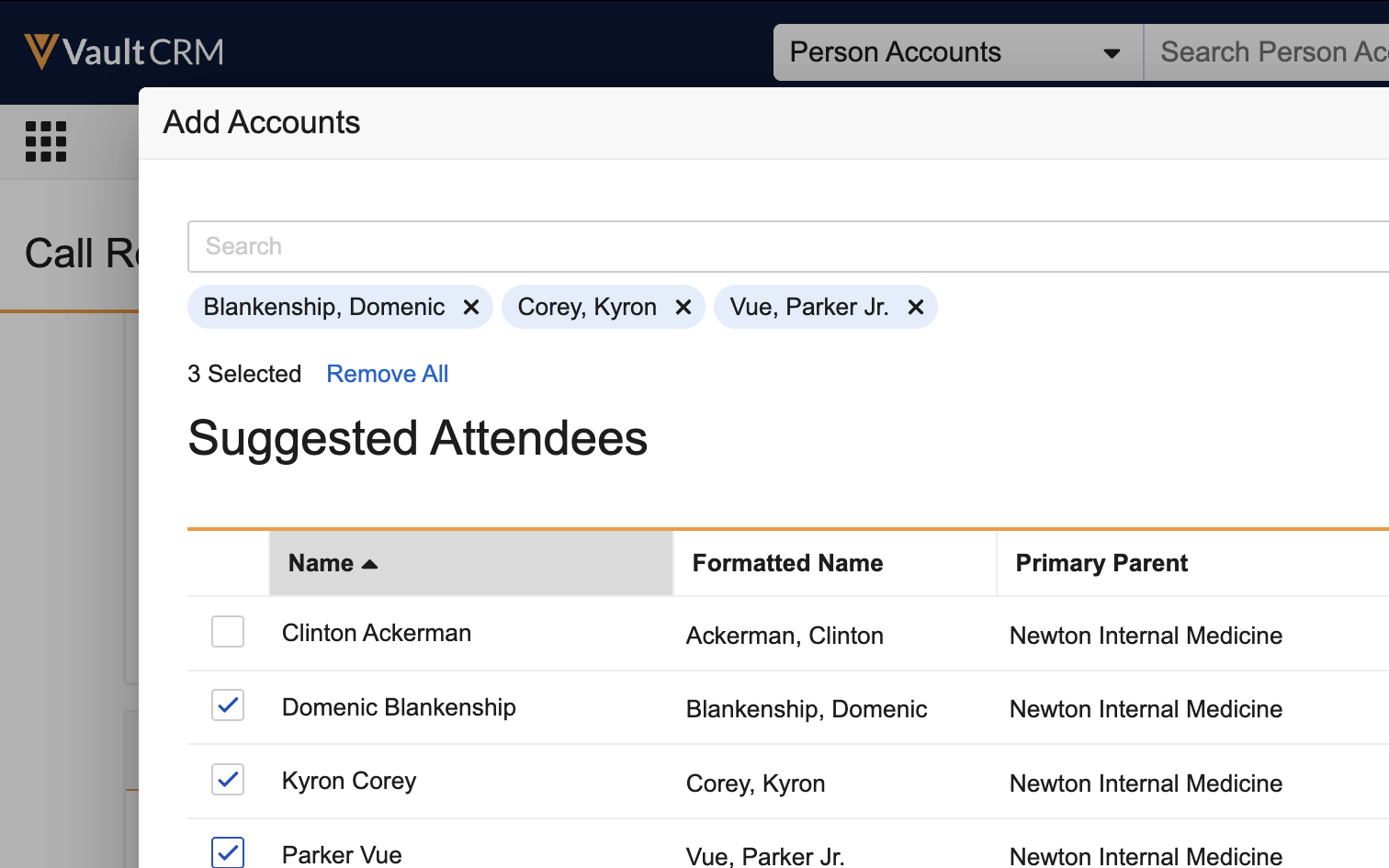Screen dimensions: 1389x868
Task: Click the Vault CRM logo
Action: pos(124,52)
